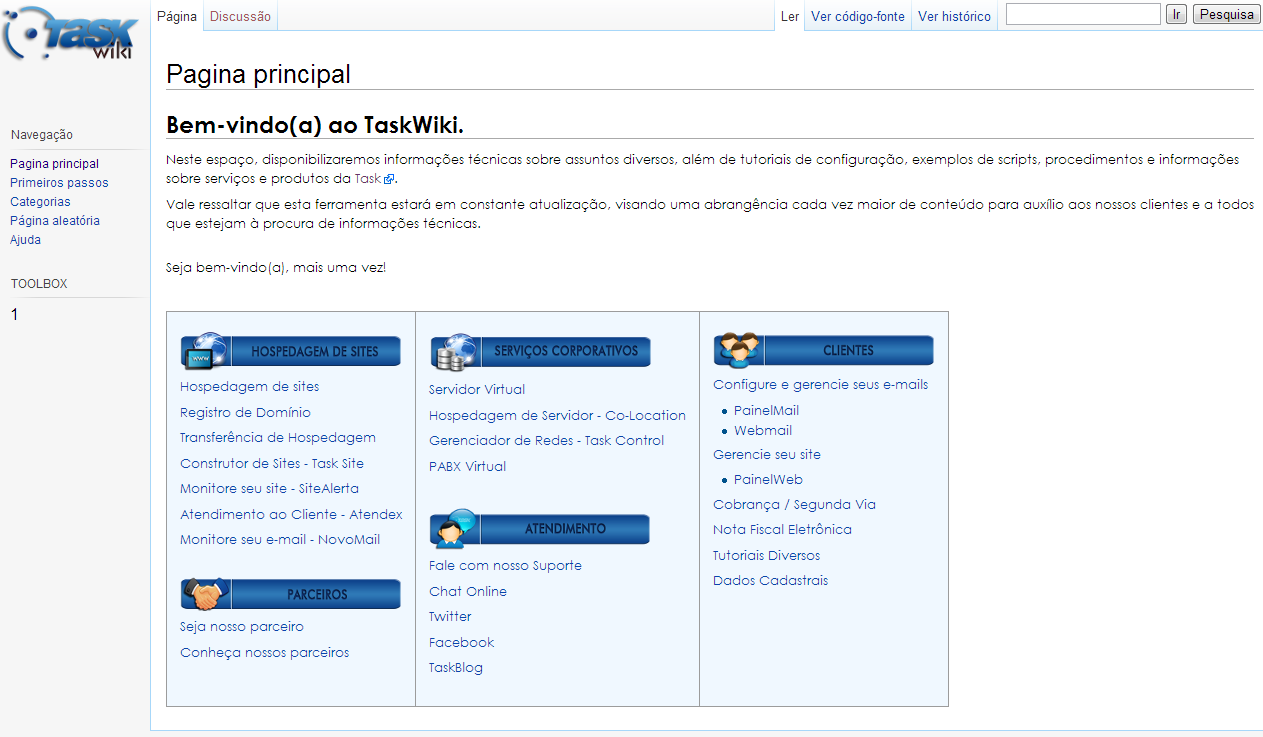Viewport: 1263px width, 737px height.
Task: Open Configure e gerencie seus e-mails
Action: tap(820, 384)
